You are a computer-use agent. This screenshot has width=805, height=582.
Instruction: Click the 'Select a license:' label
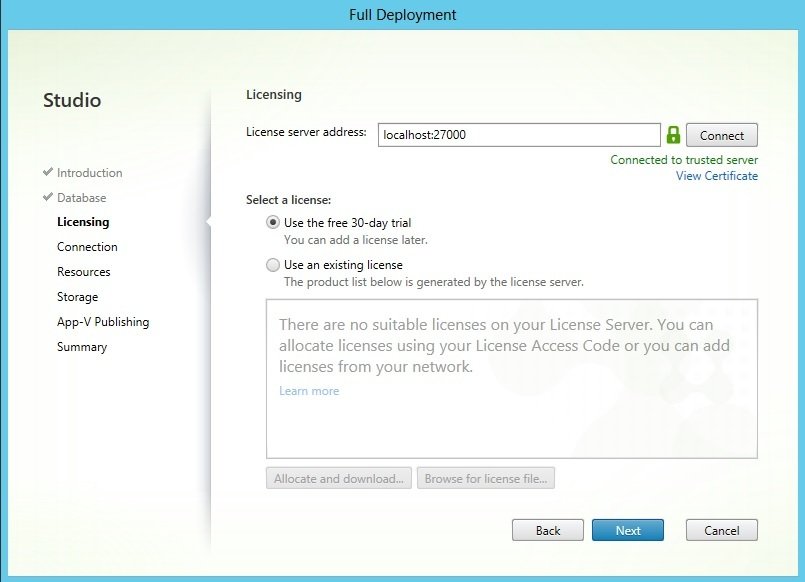289,200
